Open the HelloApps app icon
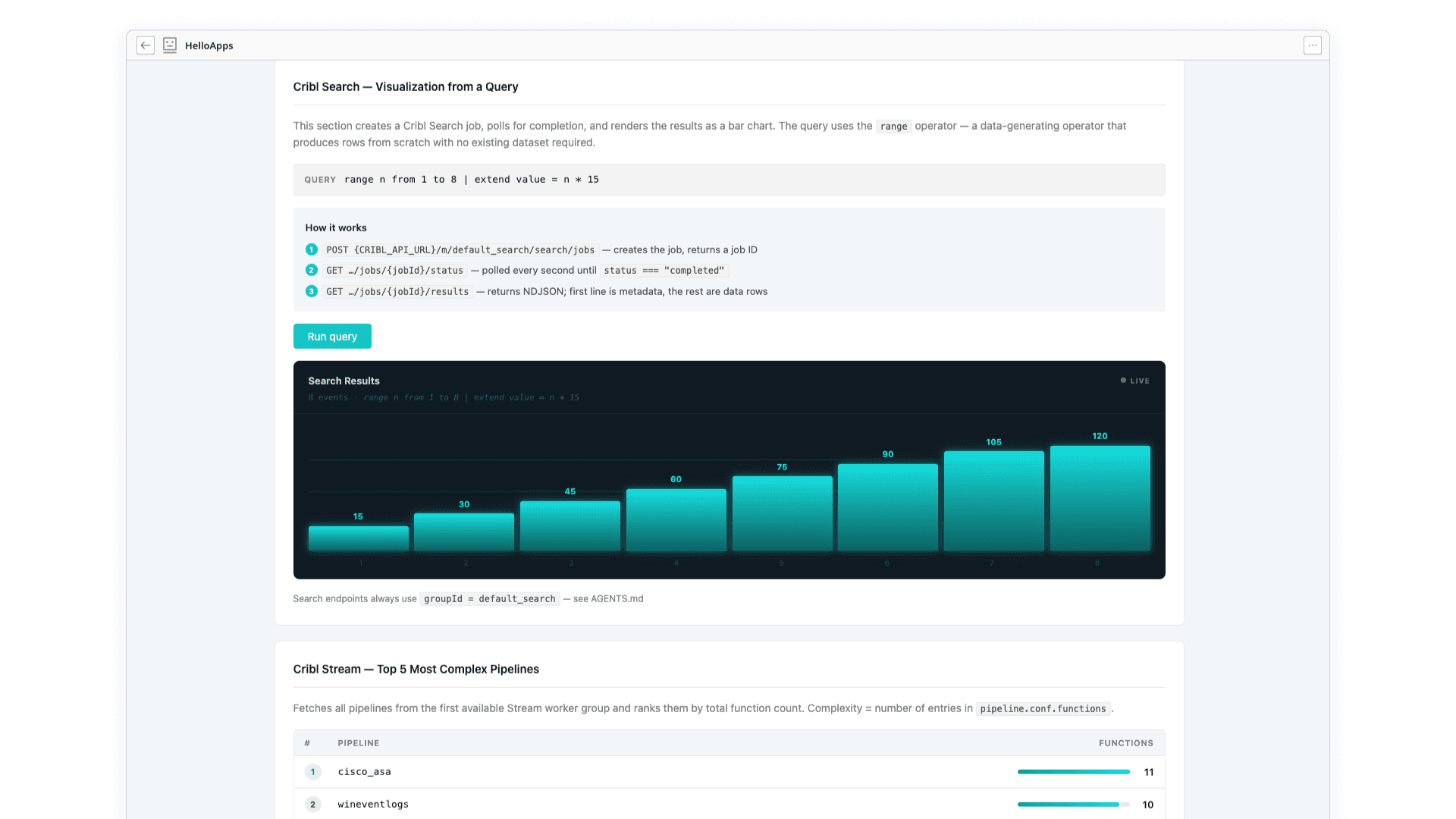The width and height of the screenshot is (1456, 819). click(170, 45)
